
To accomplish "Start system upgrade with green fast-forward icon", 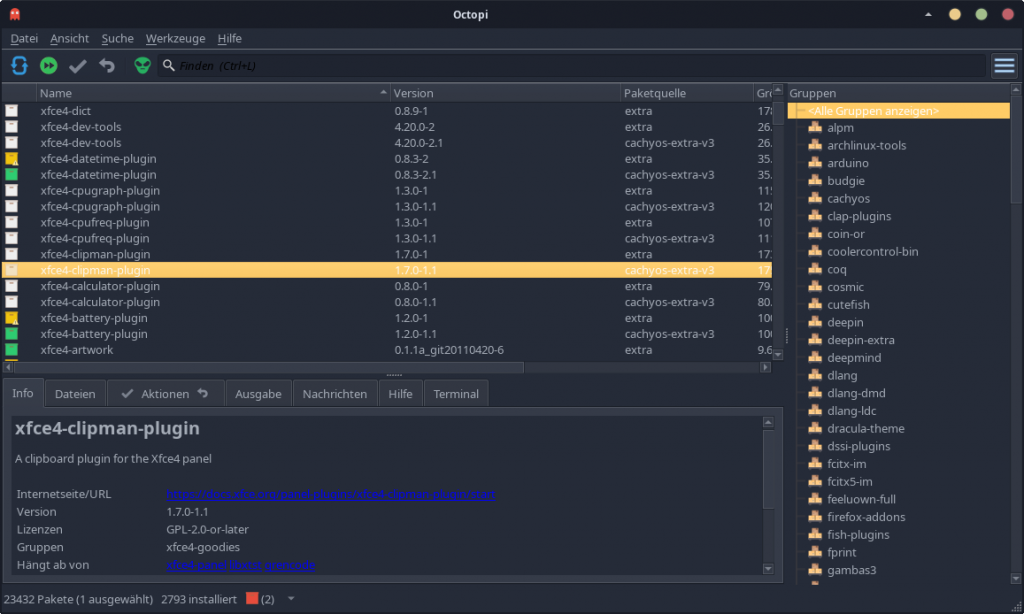I will (48, 66).
